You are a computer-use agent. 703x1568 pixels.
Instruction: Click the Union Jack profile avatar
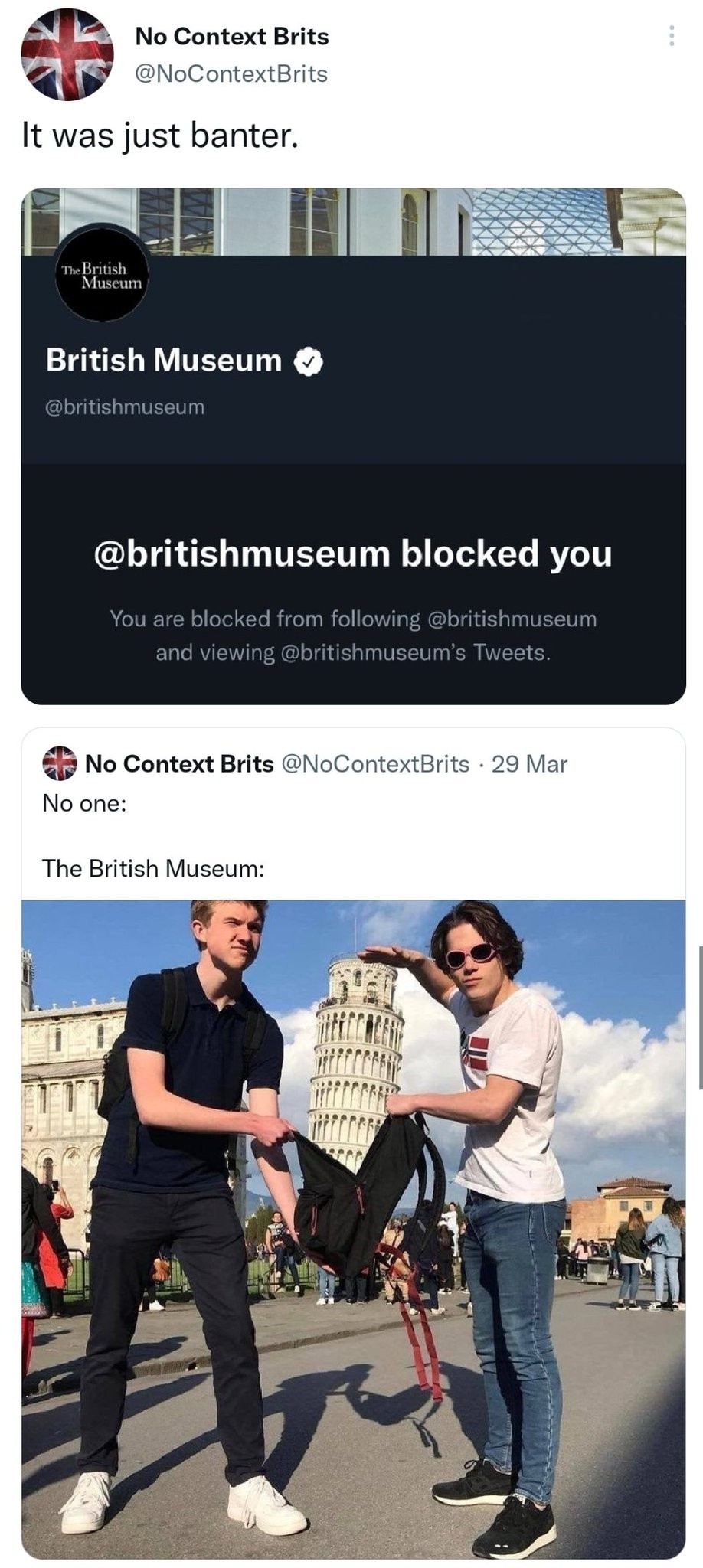67,54
